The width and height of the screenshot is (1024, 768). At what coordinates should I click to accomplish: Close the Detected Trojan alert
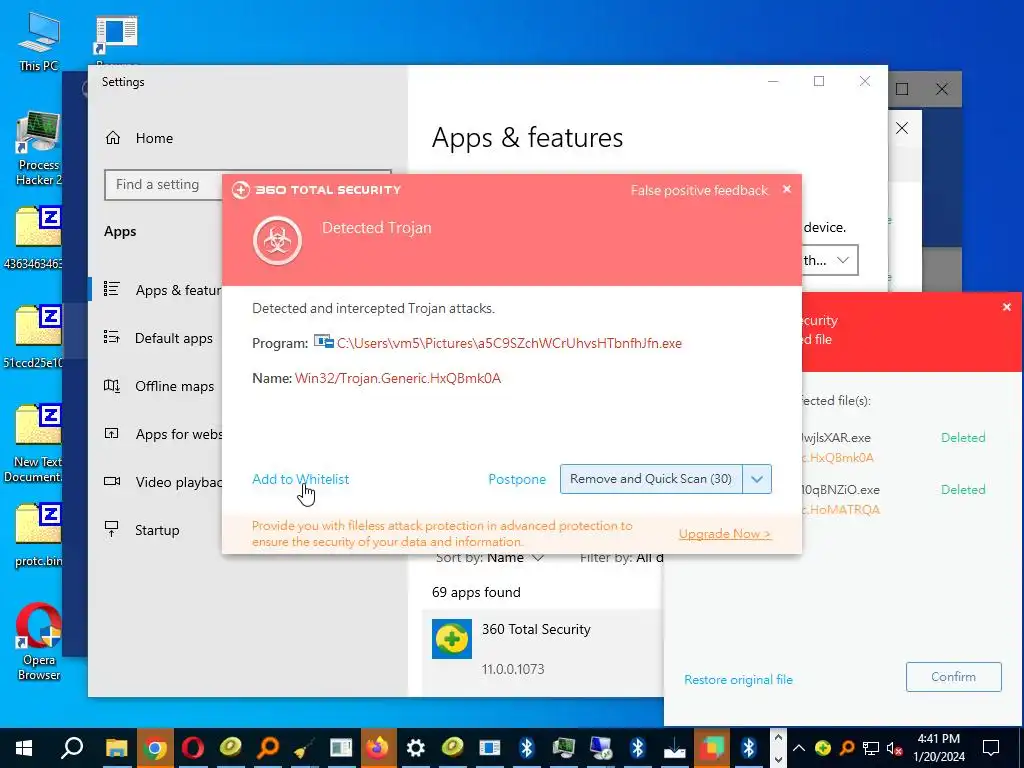(787, 189)
